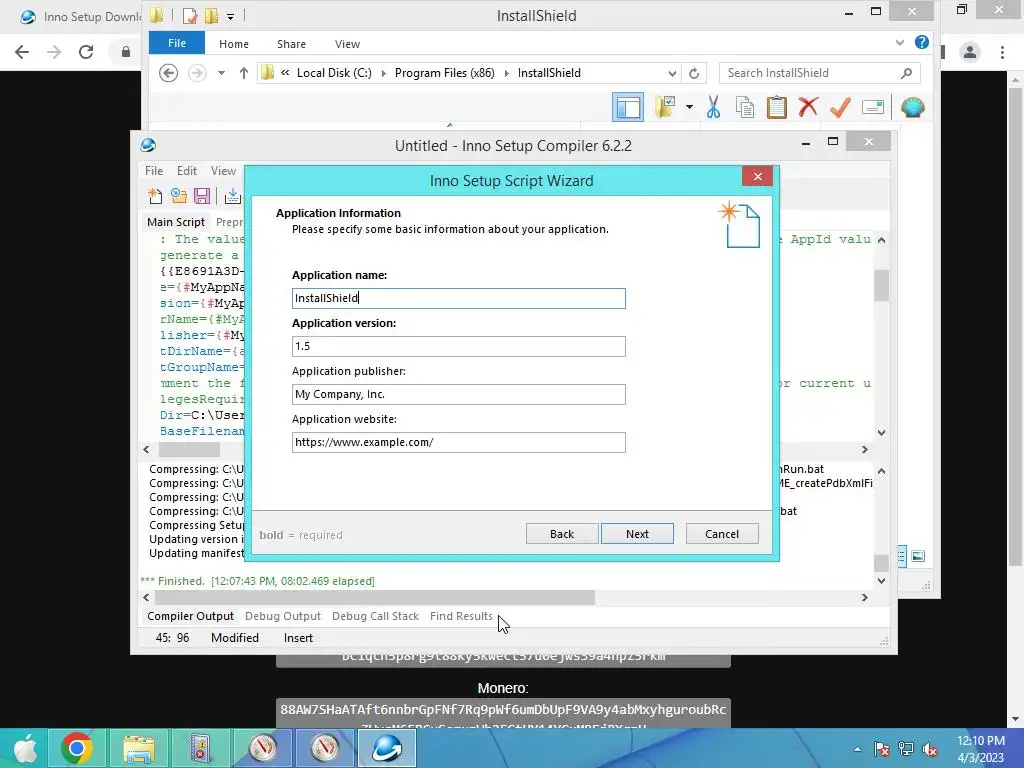Open the Home ribbon tab in Explorer

(234, 44)
